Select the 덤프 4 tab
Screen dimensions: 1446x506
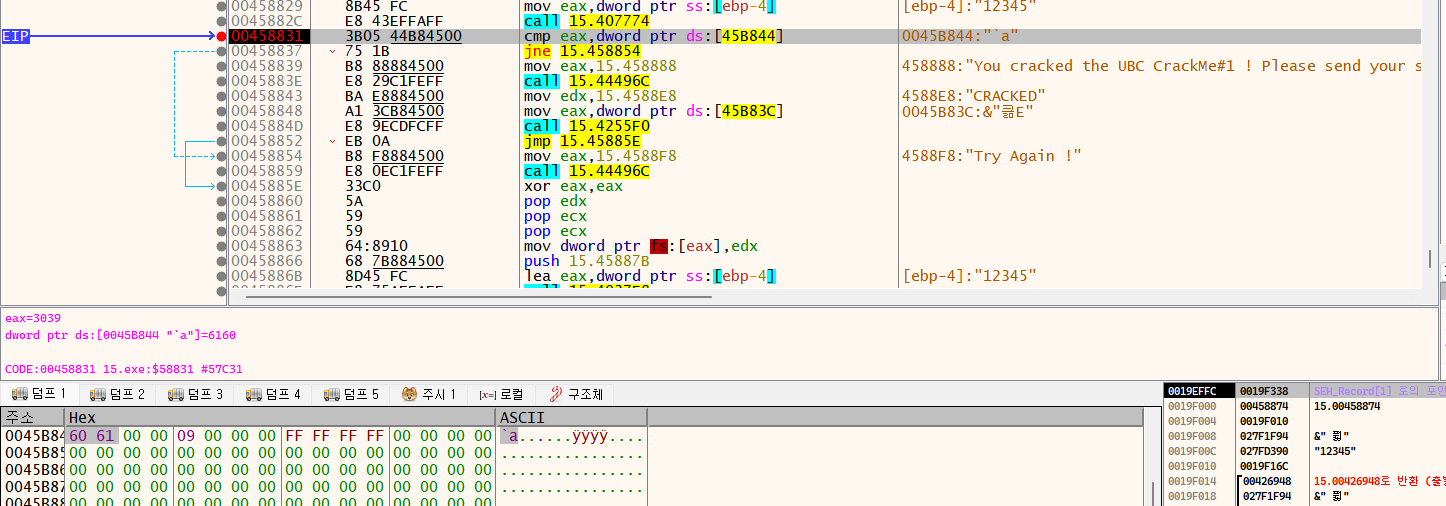(274, 394)
